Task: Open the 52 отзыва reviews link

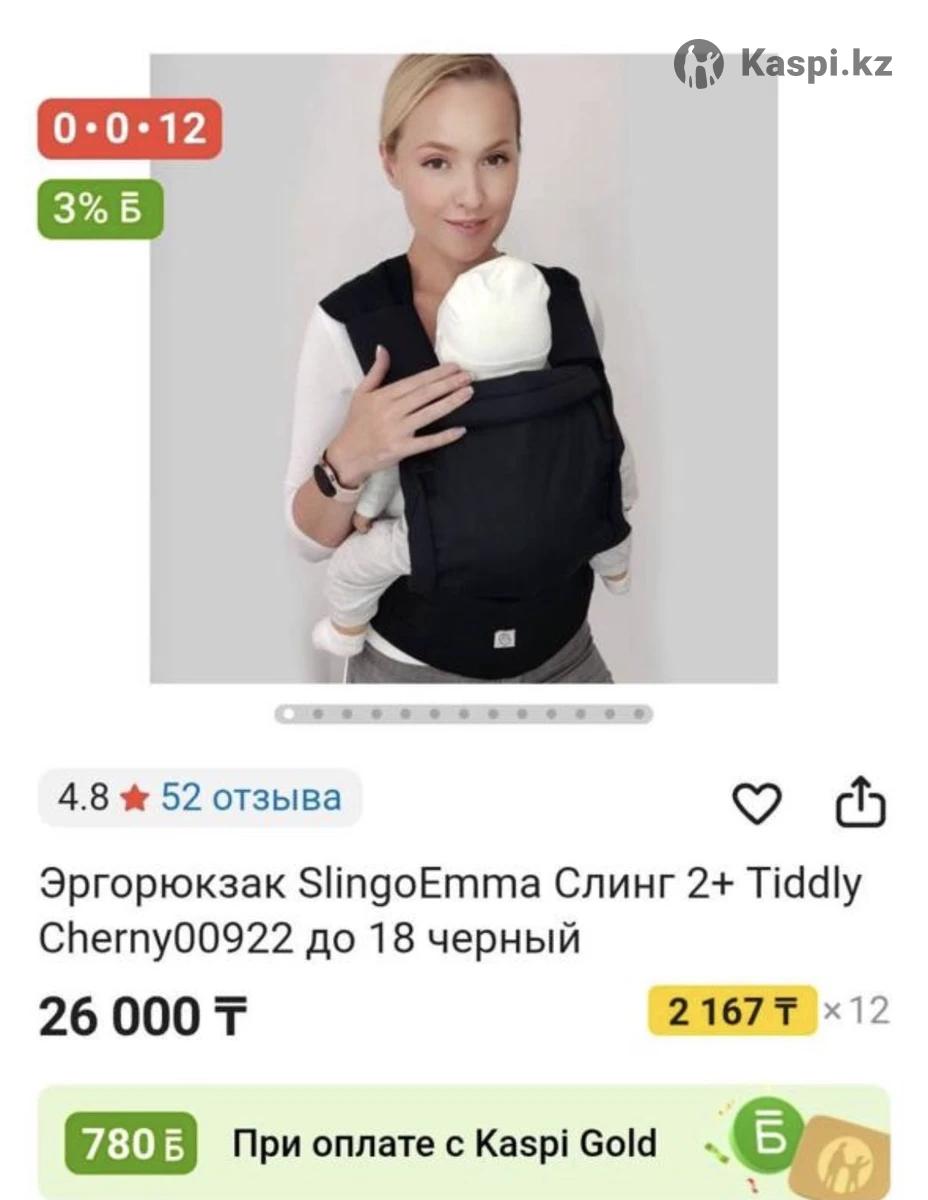Action: click(251, 798)
